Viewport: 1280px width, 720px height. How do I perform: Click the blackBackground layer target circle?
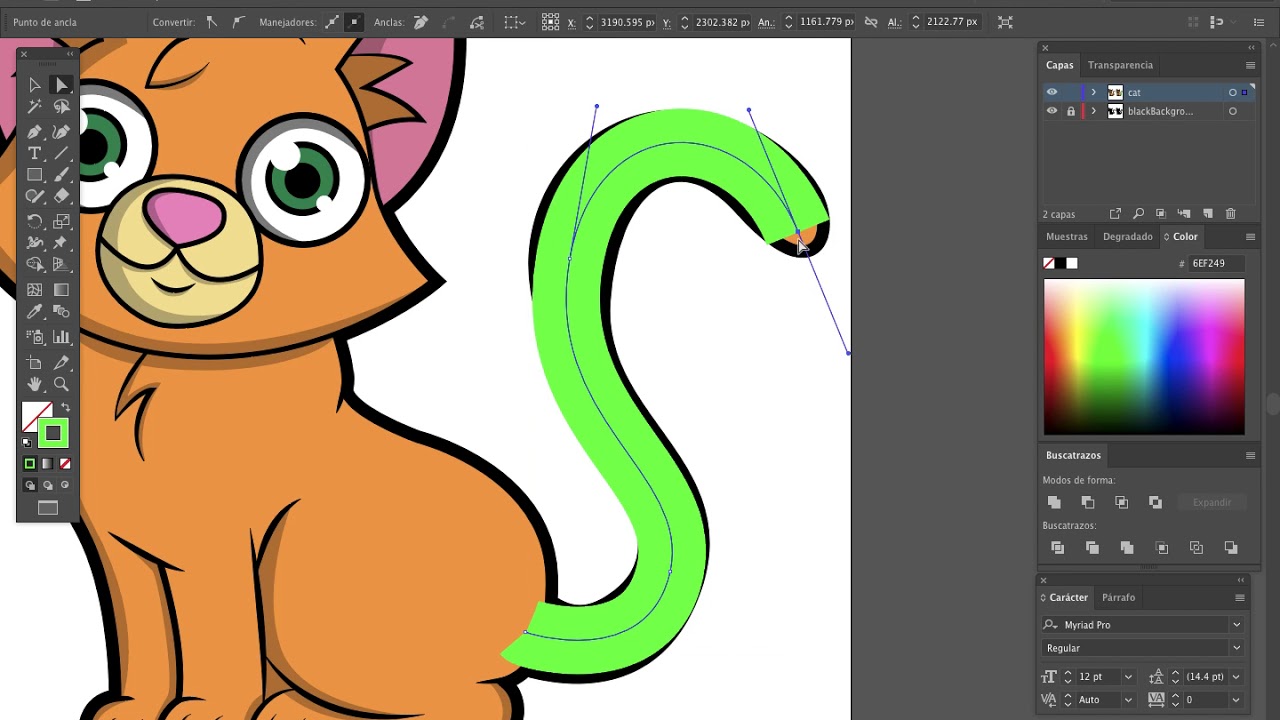pyautogui.click(x=1232, y=111)
